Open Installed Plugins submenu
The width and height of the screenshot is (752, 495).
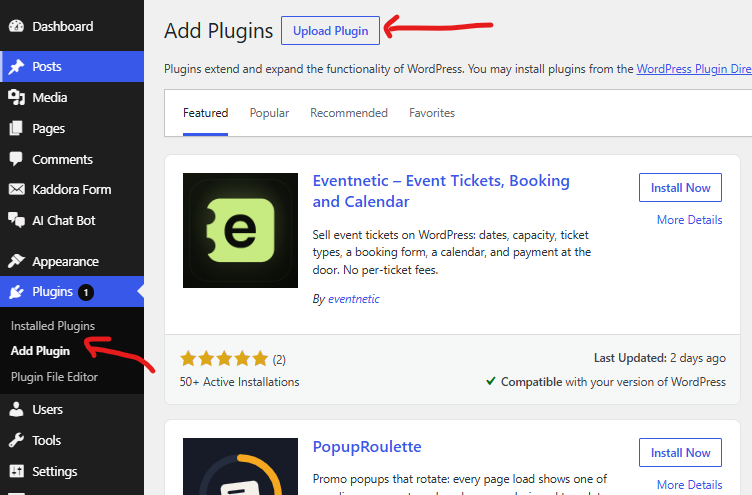(x=53, y=326)
